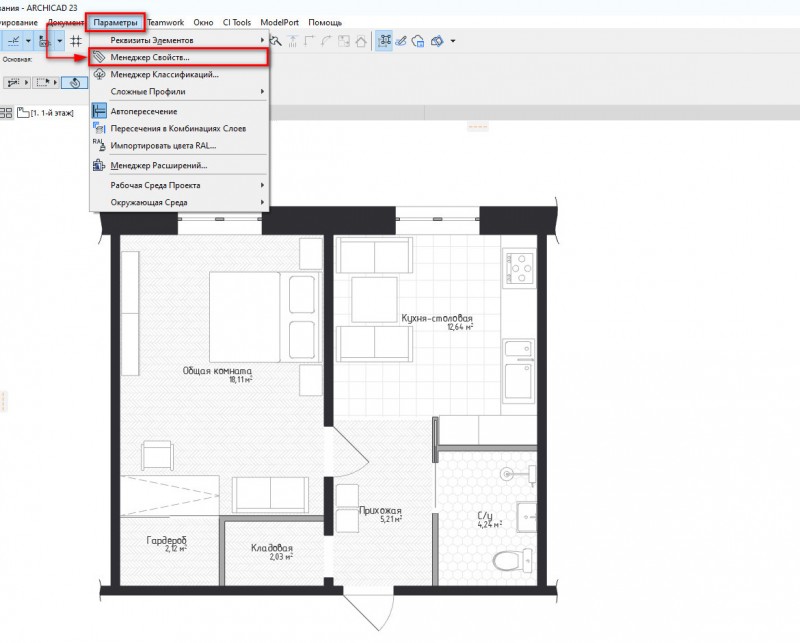The image size is (800, 643).
Task: Toggle the suspend groups icon
Action: 384,41
